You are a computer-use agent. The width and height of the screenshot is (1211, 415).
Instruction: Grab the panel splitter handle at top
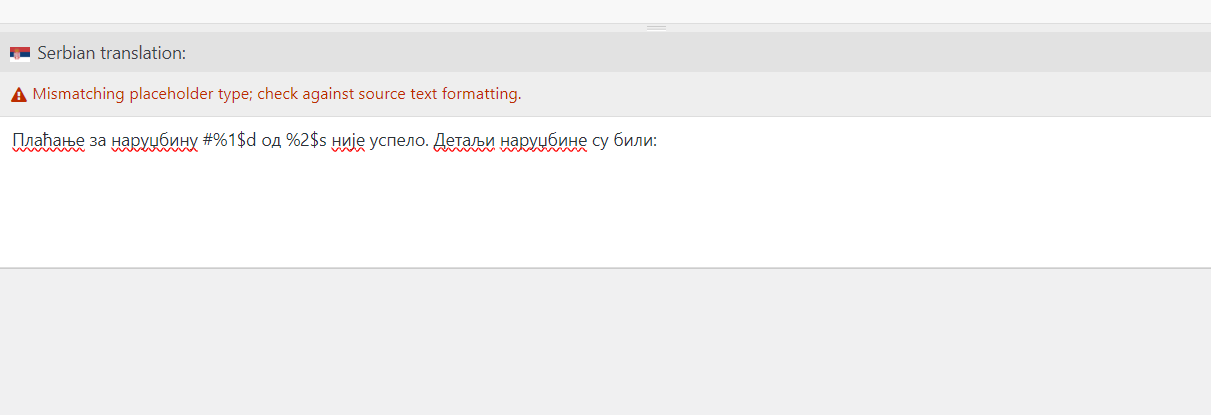coord(656,28)
